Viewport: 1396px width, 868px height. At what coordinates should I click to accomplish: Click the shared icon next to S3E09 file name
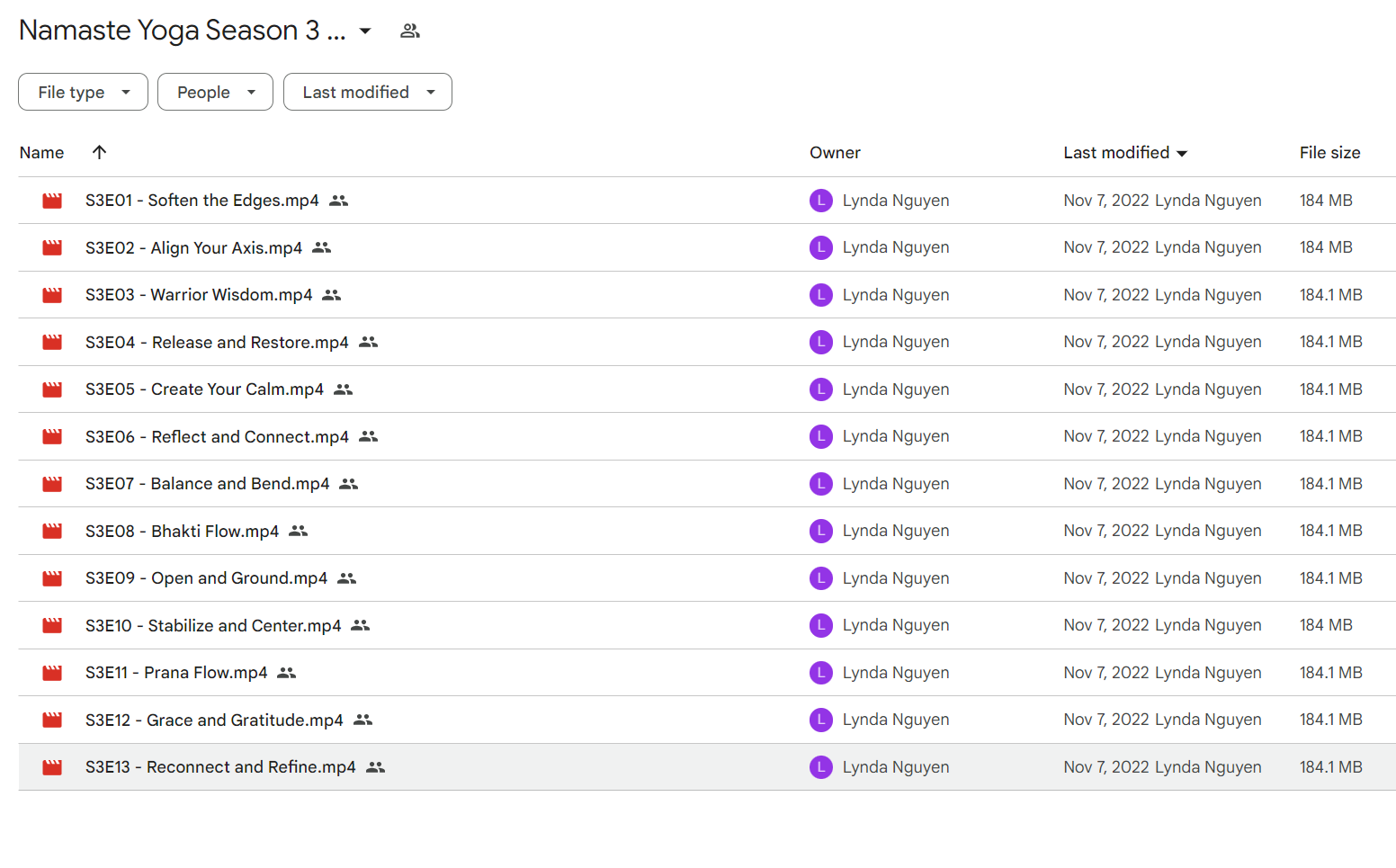click(x=347, y=578)
